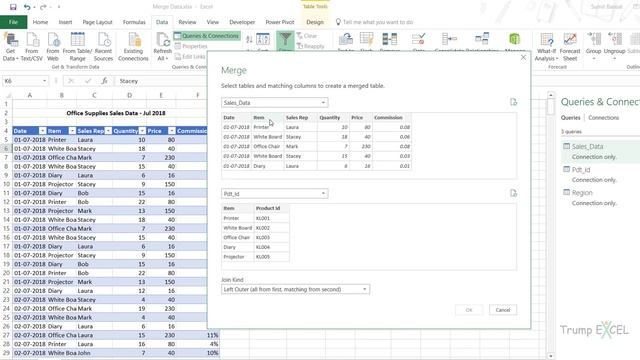640x360 pixels.
Task: Open the Price column filter dropdown
Action: click(171, 131)
